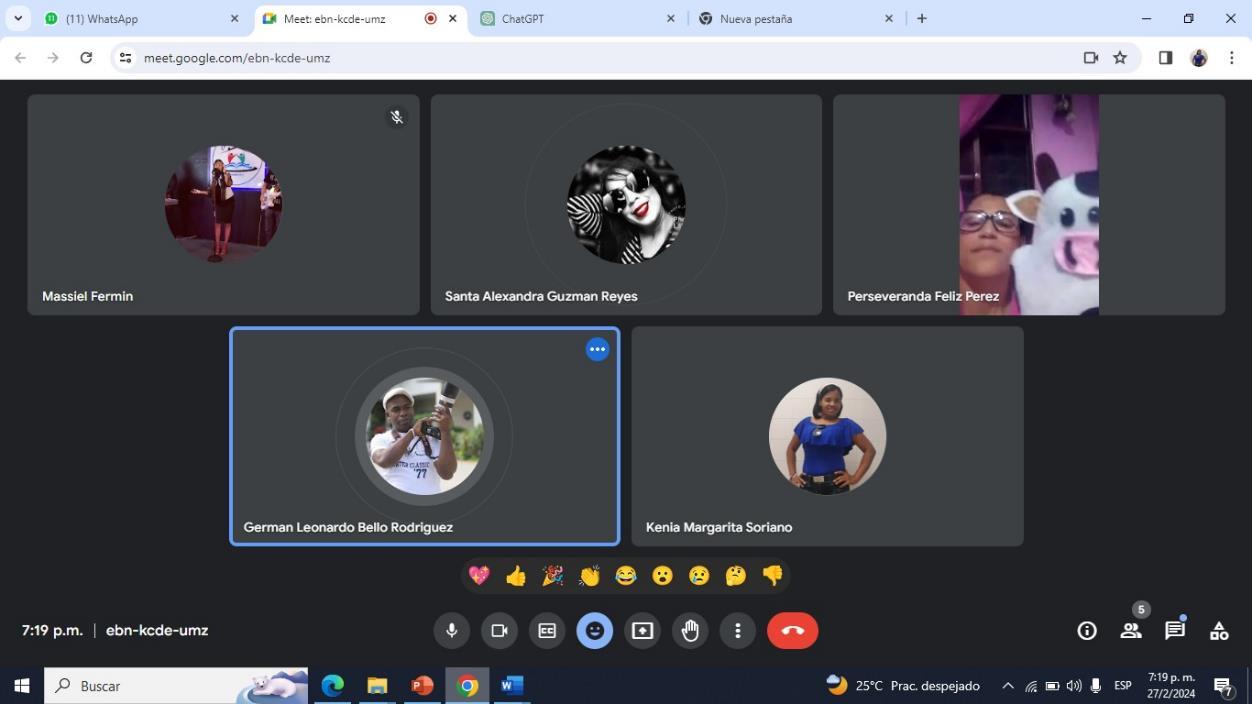Screen dimensions: 1252x704
Task: Open meeting details info icon
Action: click(x=1087, y=631)
